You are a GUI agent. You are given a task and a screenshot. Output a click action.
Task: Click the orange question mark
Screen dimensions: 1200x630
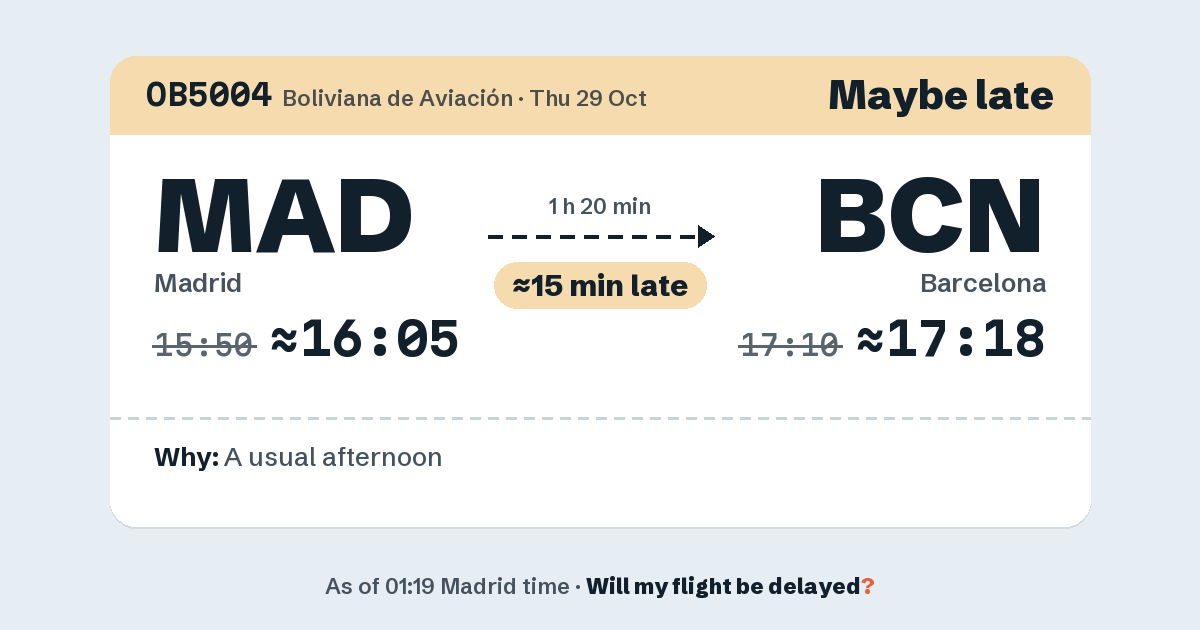(x=868, y=587)
